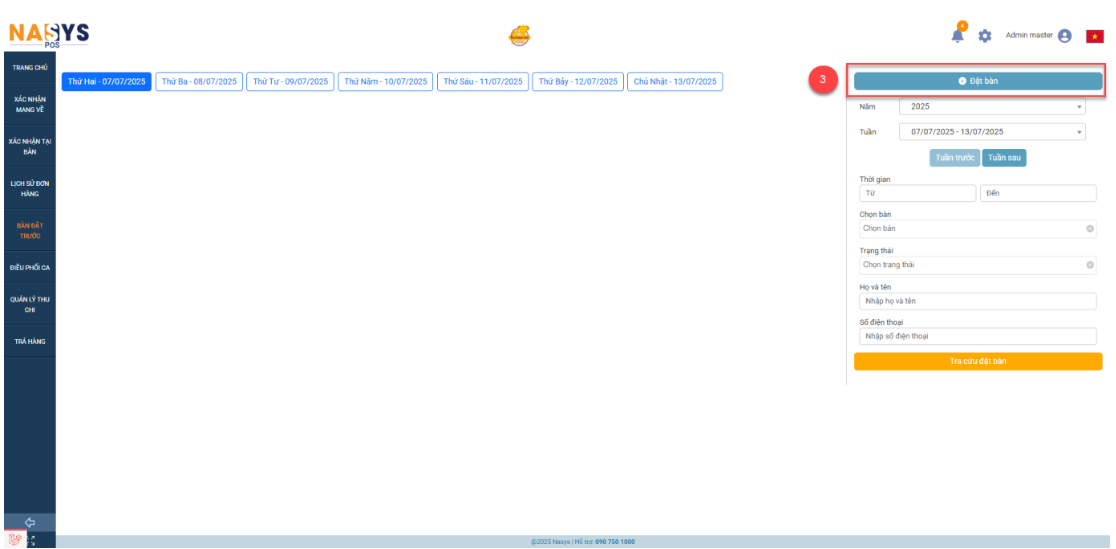Viewport: 1116px width, 549px height.
Task: Go to next week with Tuần sau
Action: 1005,158
